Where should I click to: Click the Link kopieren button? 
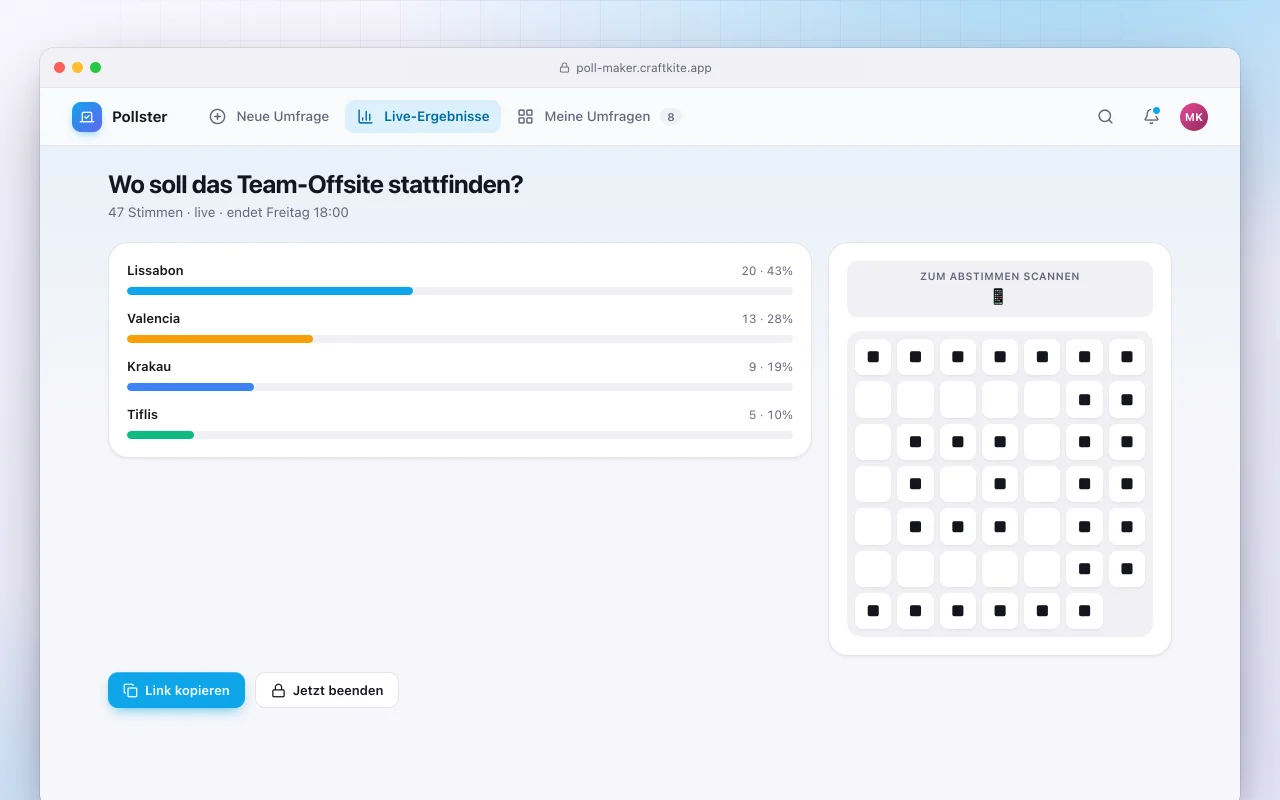pos(176,690)
